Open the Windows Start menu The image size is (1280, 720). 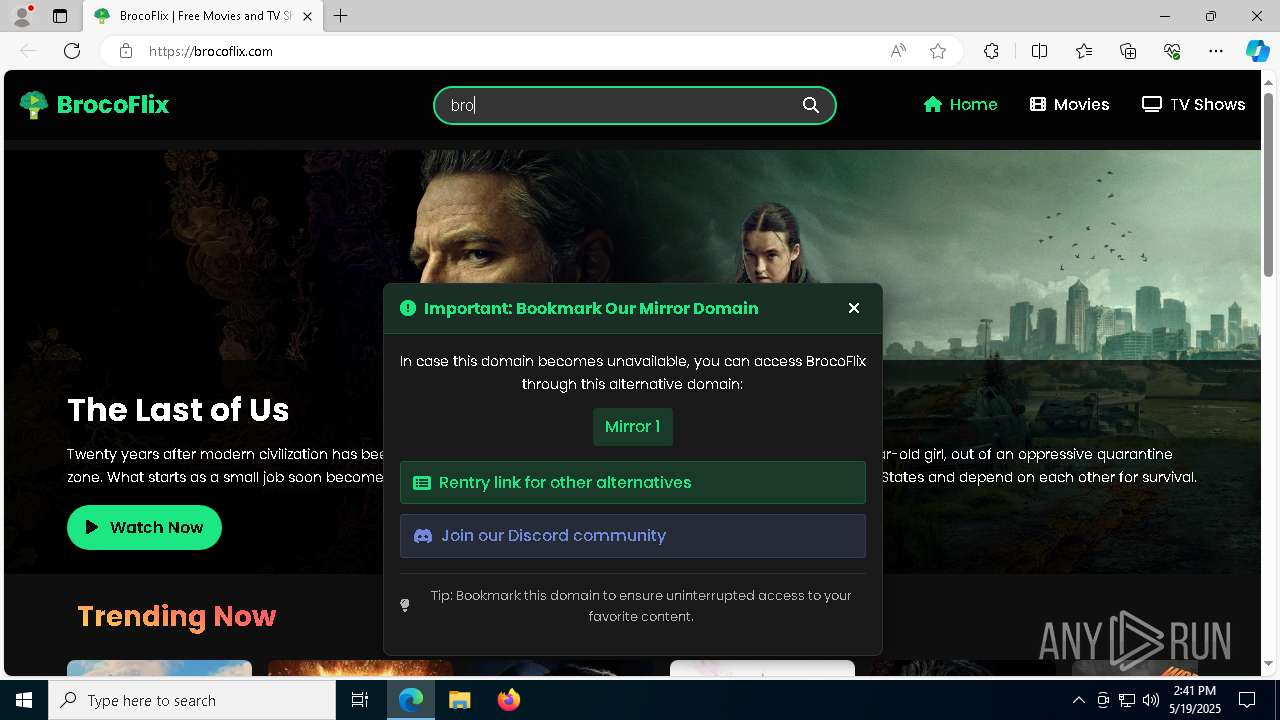pos(24,700)
